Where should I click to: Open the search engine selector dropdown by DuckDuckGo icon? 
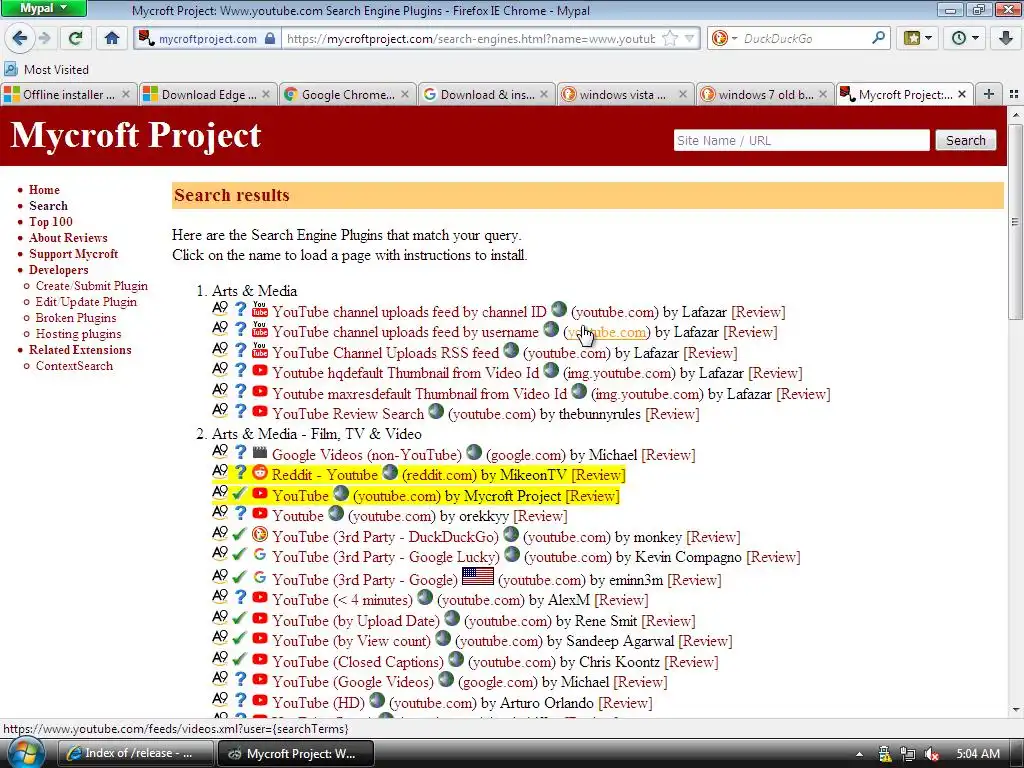click(x=724, y=39)
